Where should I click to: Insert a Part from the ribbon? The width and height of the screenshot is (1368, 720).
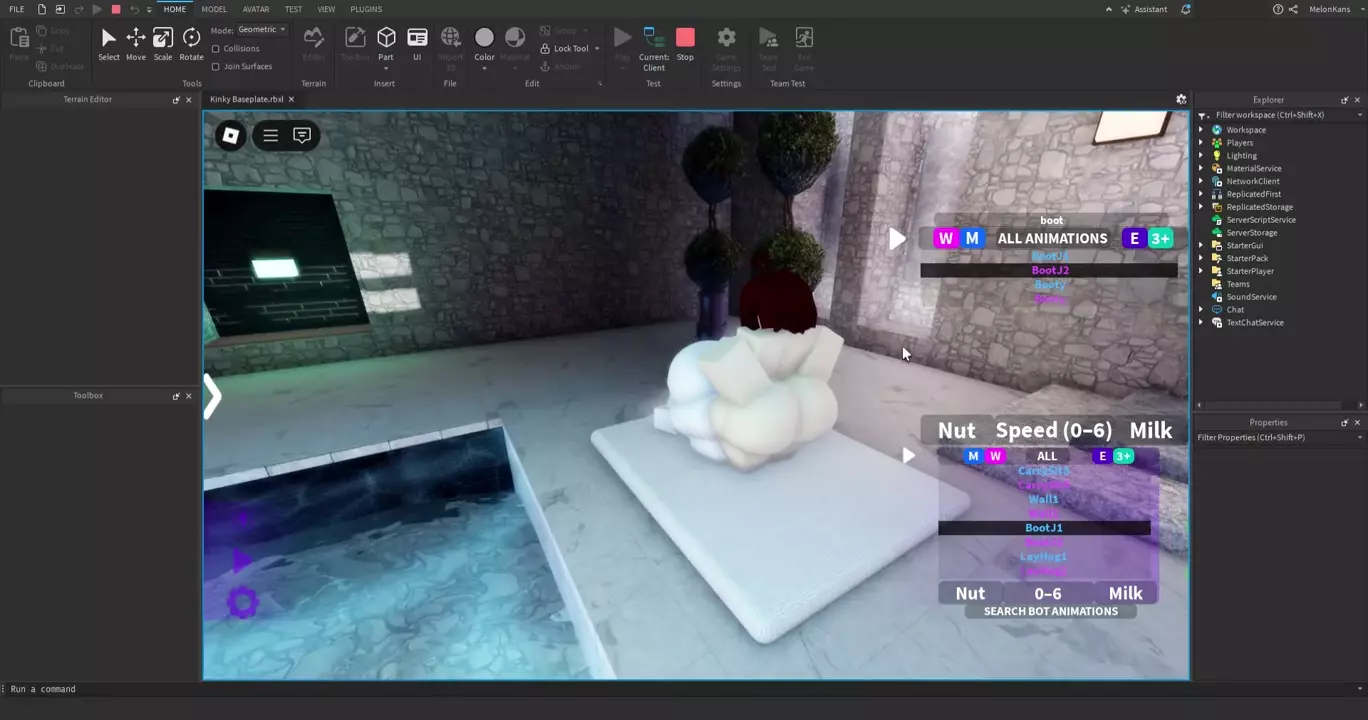coord(386,43)
